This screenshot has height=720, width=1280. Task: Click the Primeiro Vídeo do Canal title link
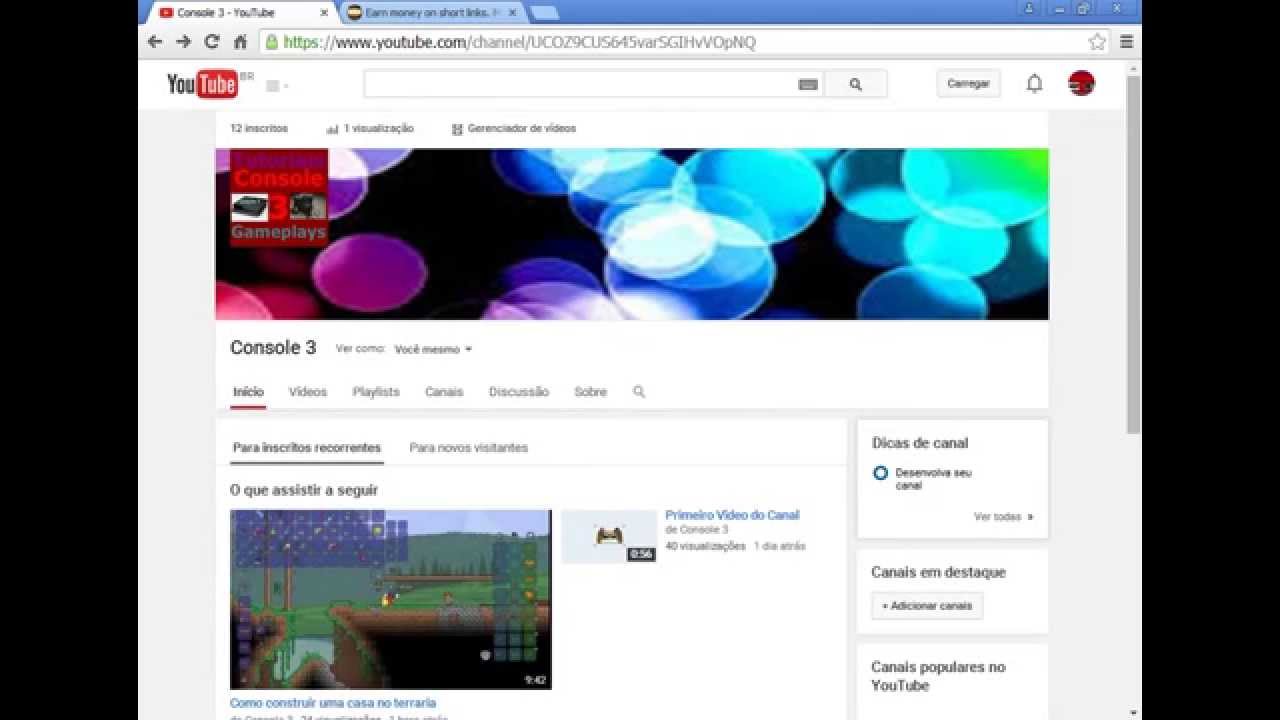[x=733, y=516]
